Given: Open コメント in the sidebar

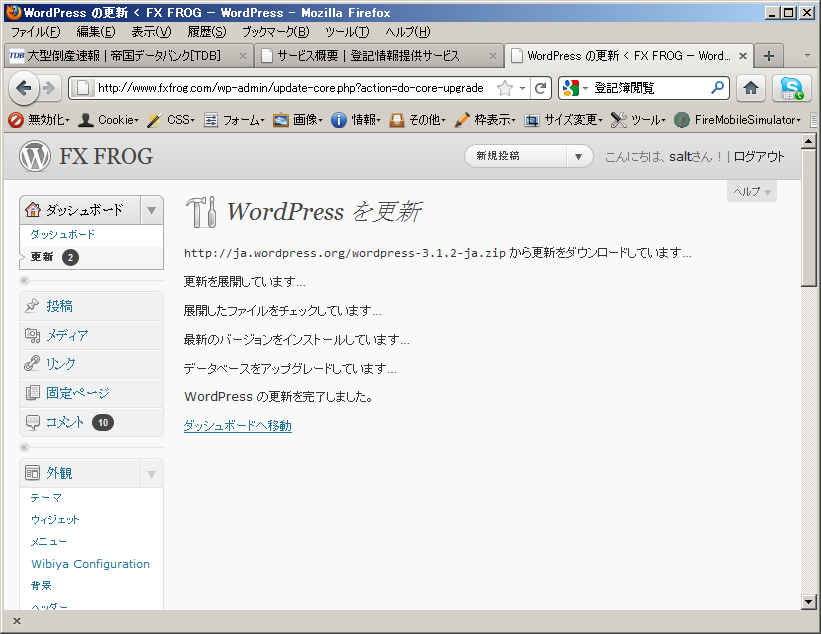Looking at the screenshot, I should (65, 422).
